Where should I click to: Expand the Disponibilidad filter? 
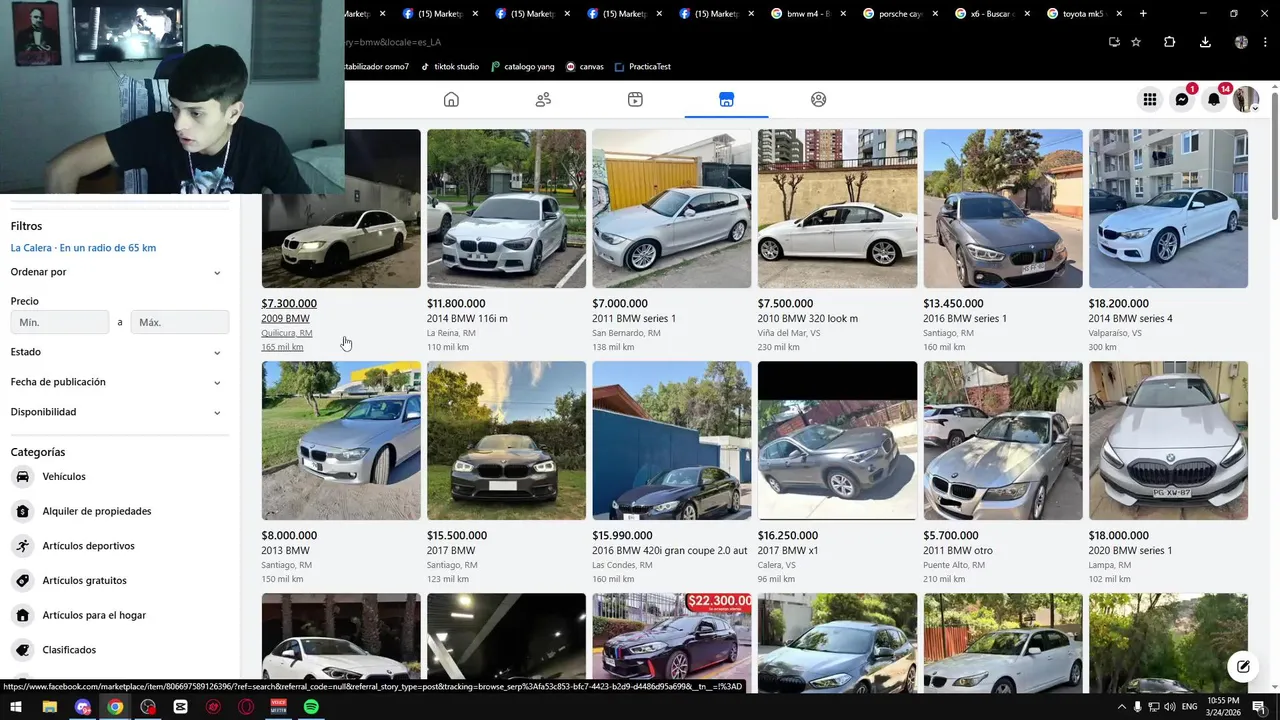(x=119, y=412)
